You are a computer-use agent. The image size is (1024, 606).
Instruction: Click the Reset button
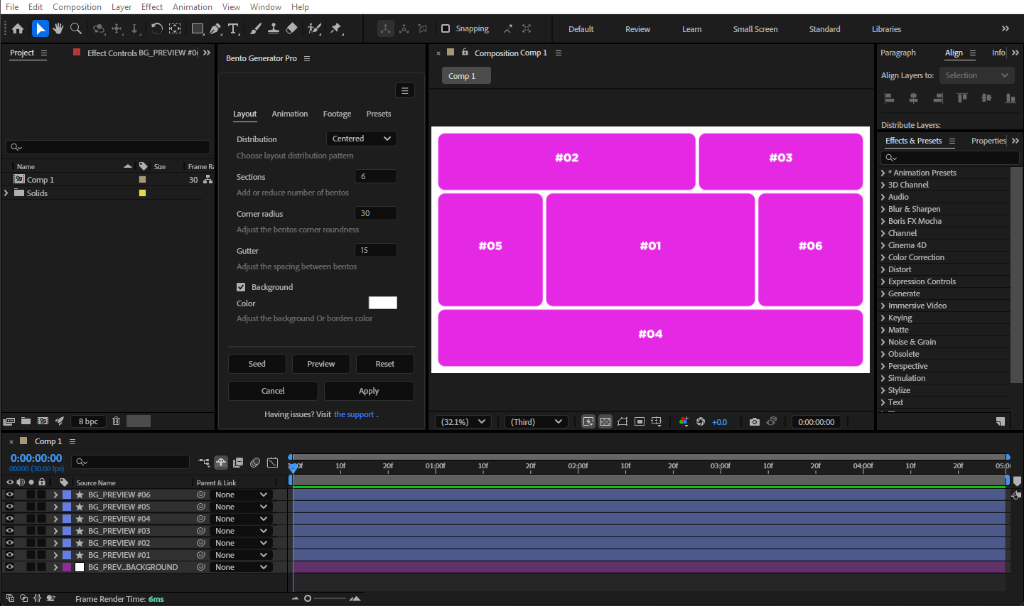[x=385, y=364]
